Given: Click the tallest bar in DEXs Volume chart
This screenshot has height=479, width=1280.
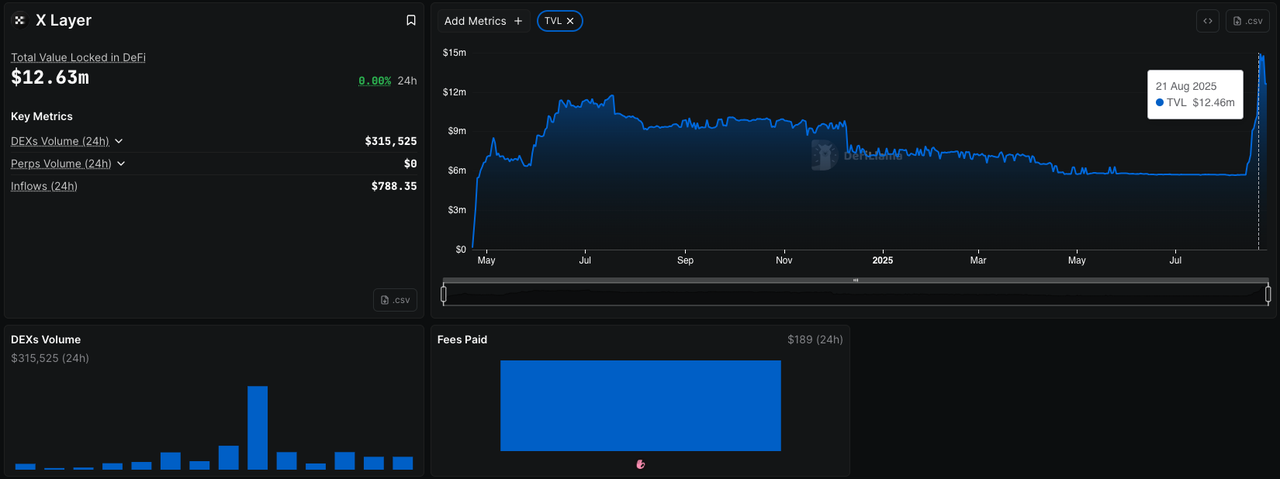Looking at the screenshot, I should [257, 427].
